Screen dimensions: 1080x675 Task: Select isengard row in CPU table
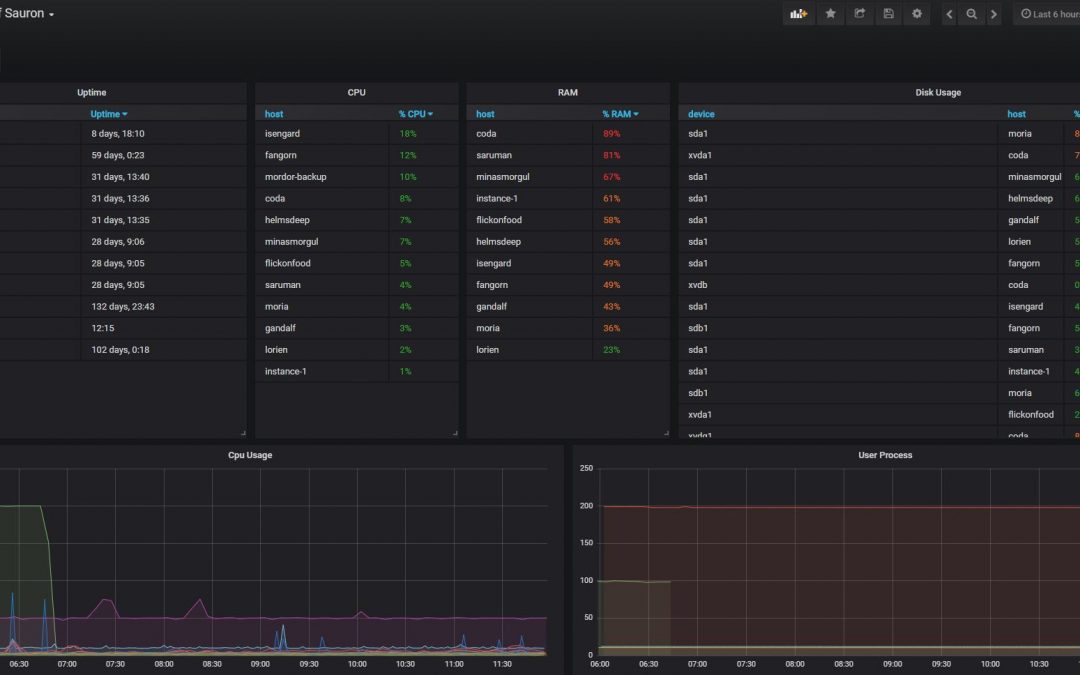click(x=357, y=134)
